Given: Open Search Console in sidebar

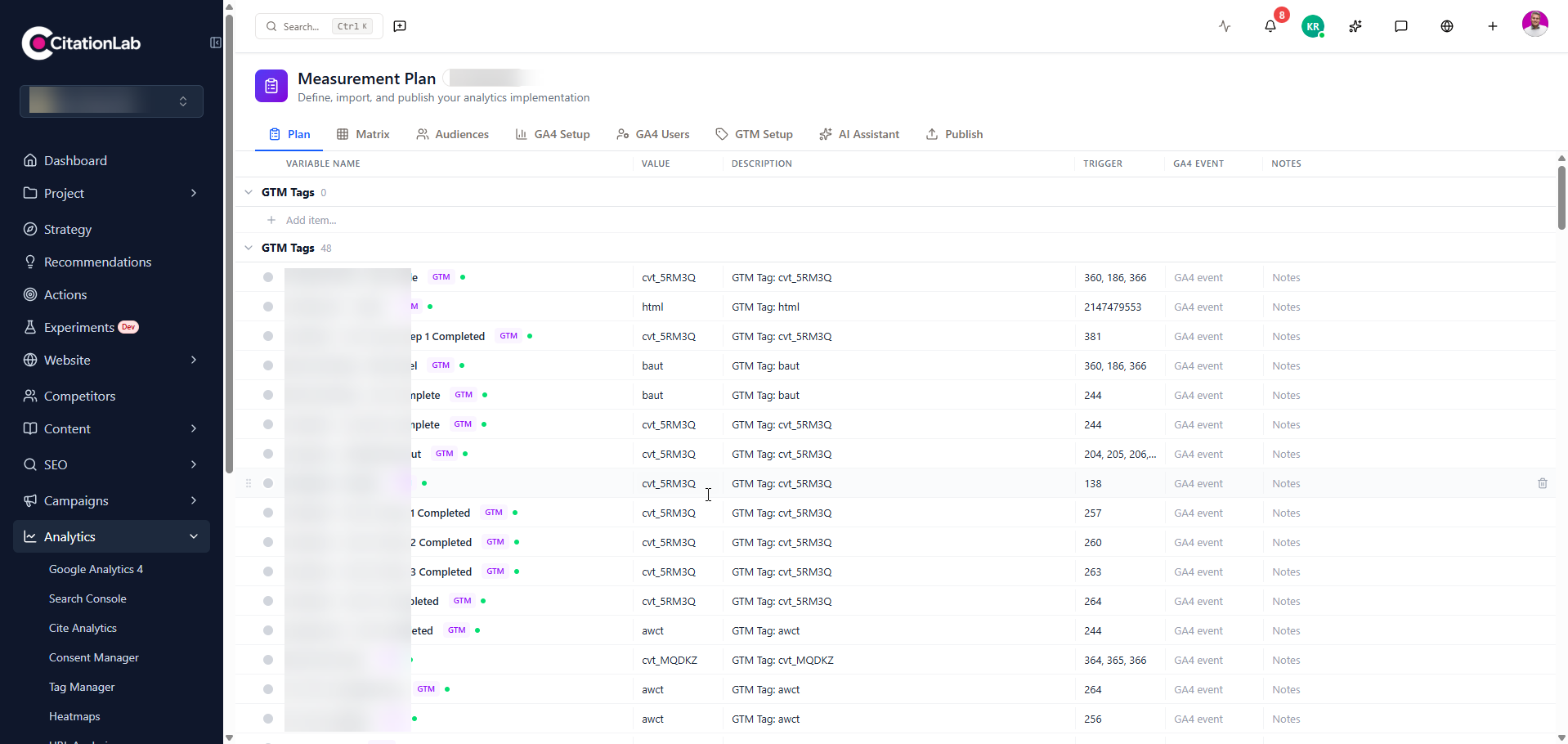Looking at the screenshot, I should click(87, 598).
